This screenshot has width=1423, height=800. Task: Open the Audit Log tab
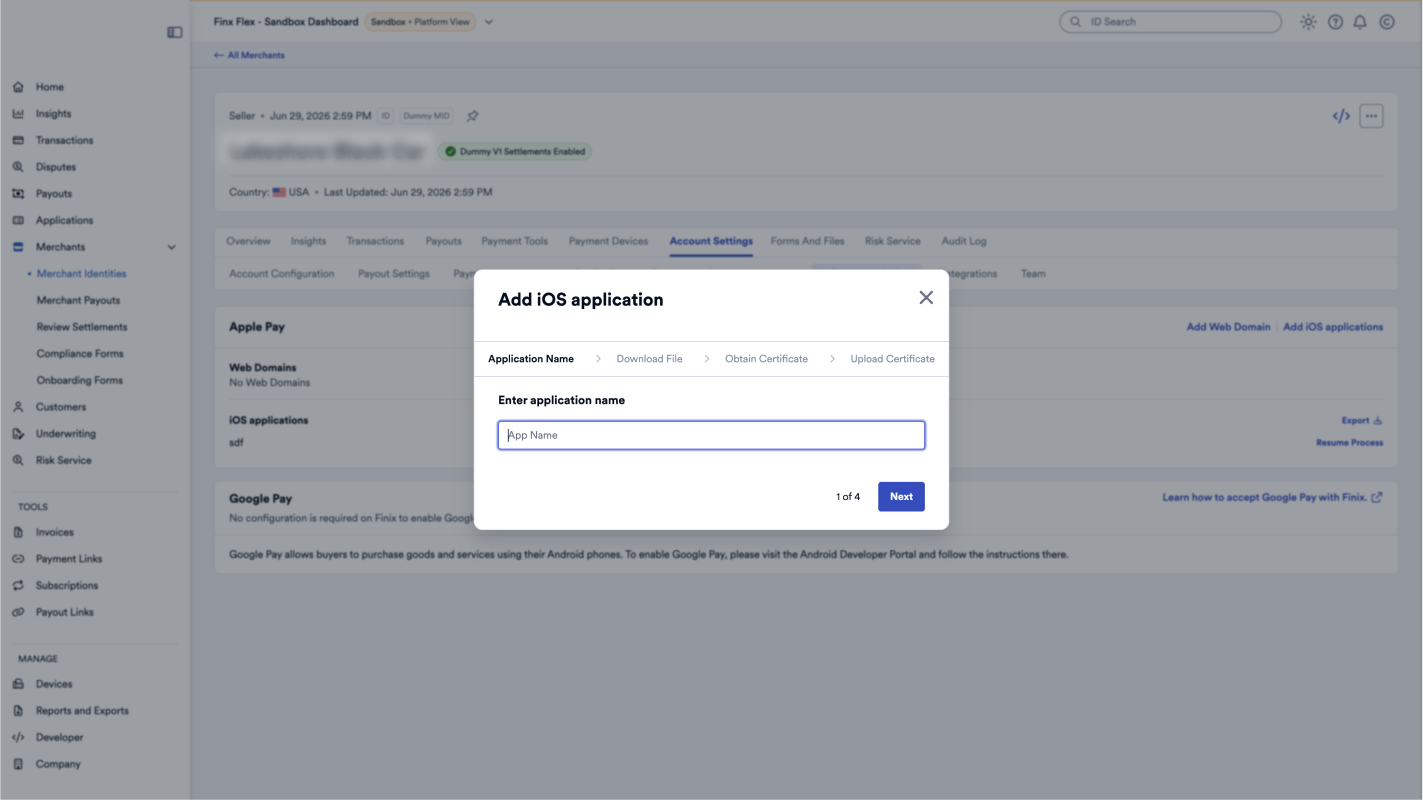pyautogui.click(x=963, y=241)
